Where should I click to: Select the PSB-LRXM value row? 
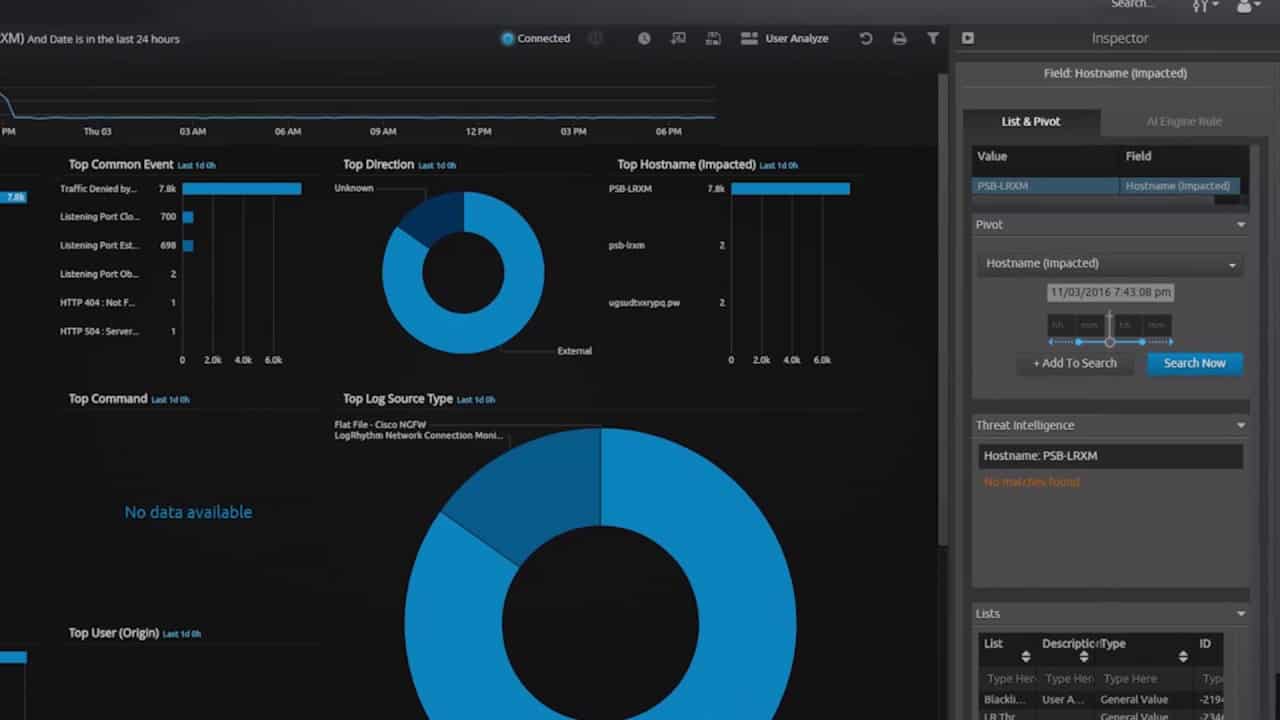(x=1106, y=186)
